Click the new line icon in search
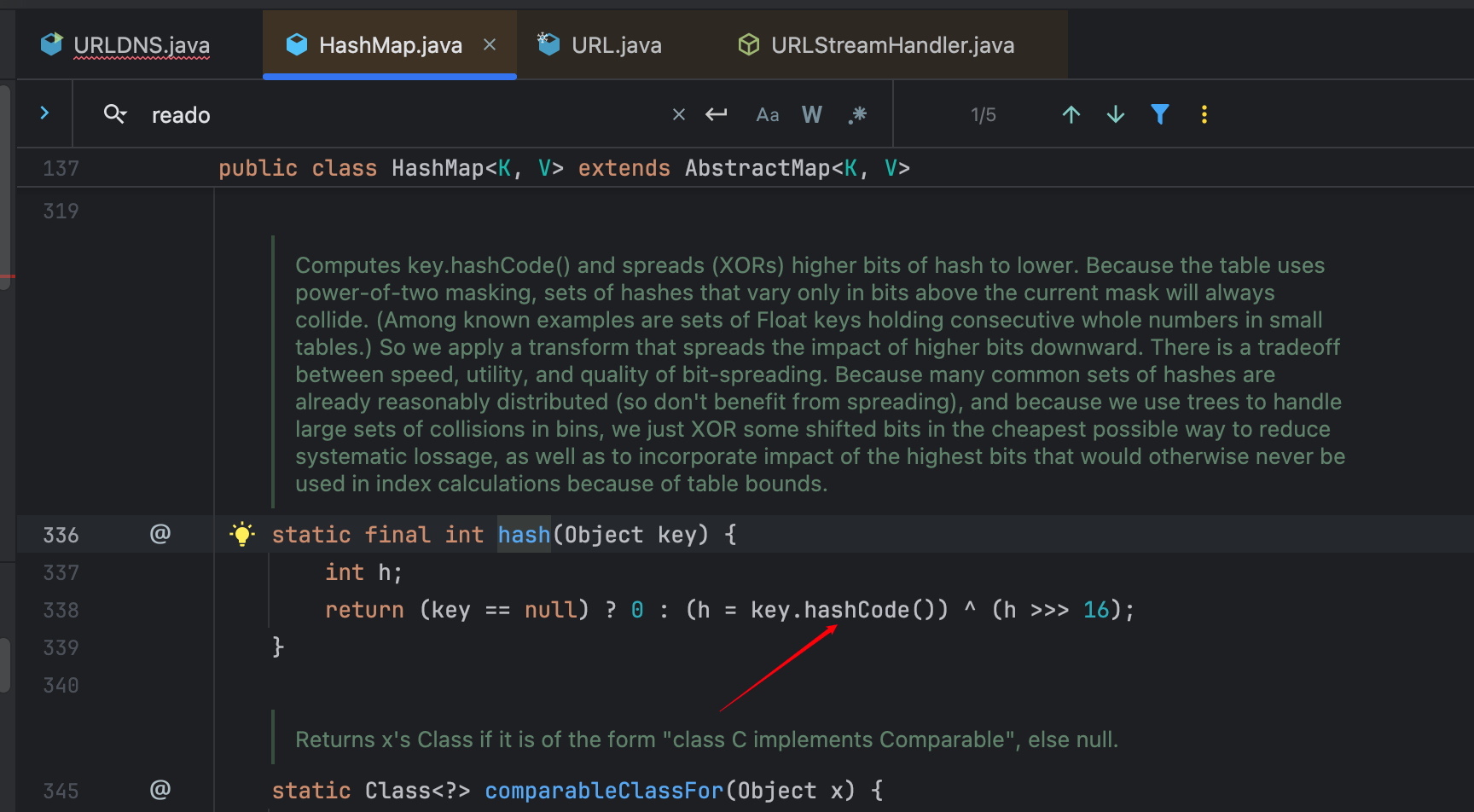 717,114
